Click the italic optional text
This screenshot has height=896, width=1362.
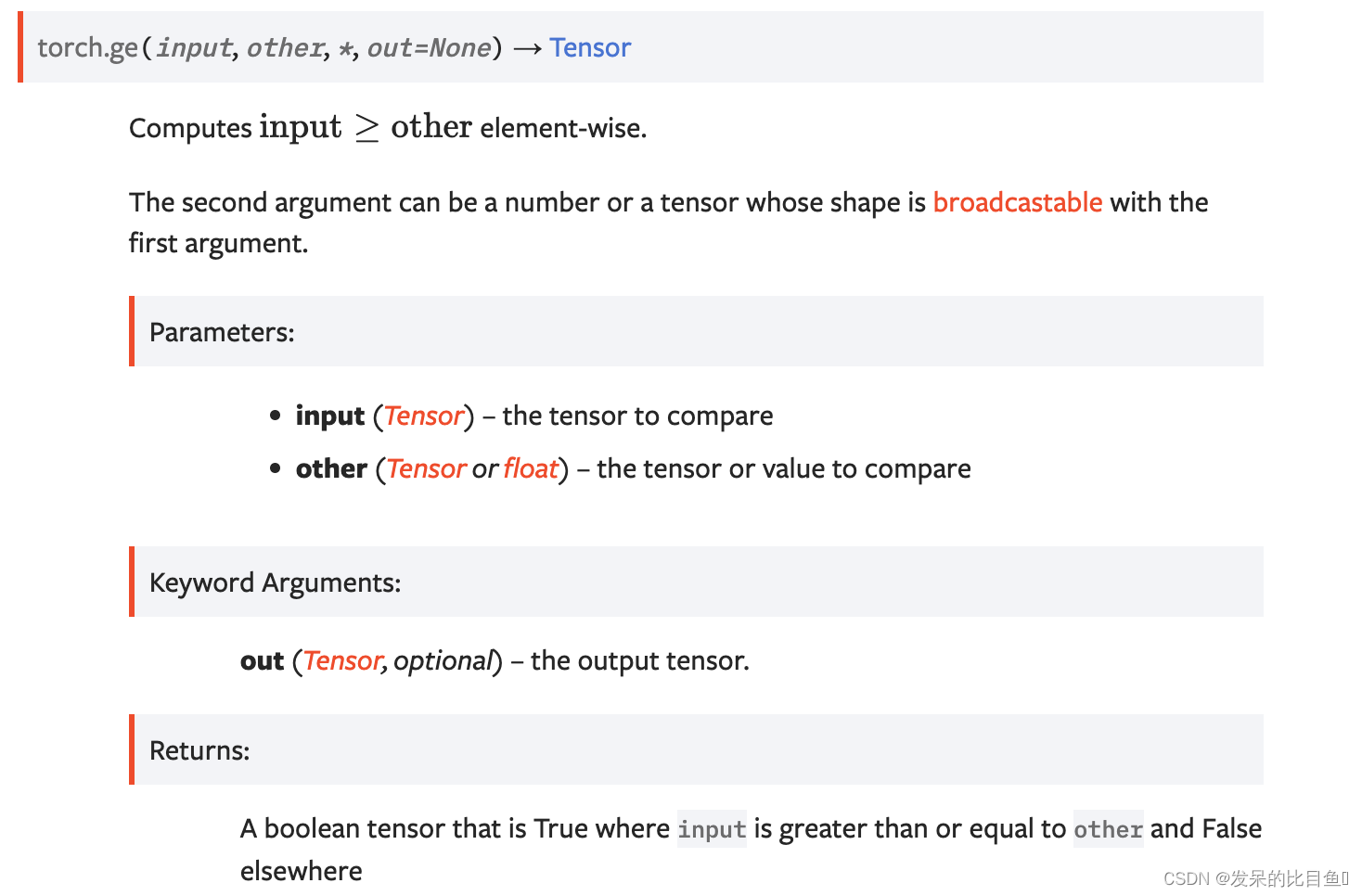click(x=443, y=660)
